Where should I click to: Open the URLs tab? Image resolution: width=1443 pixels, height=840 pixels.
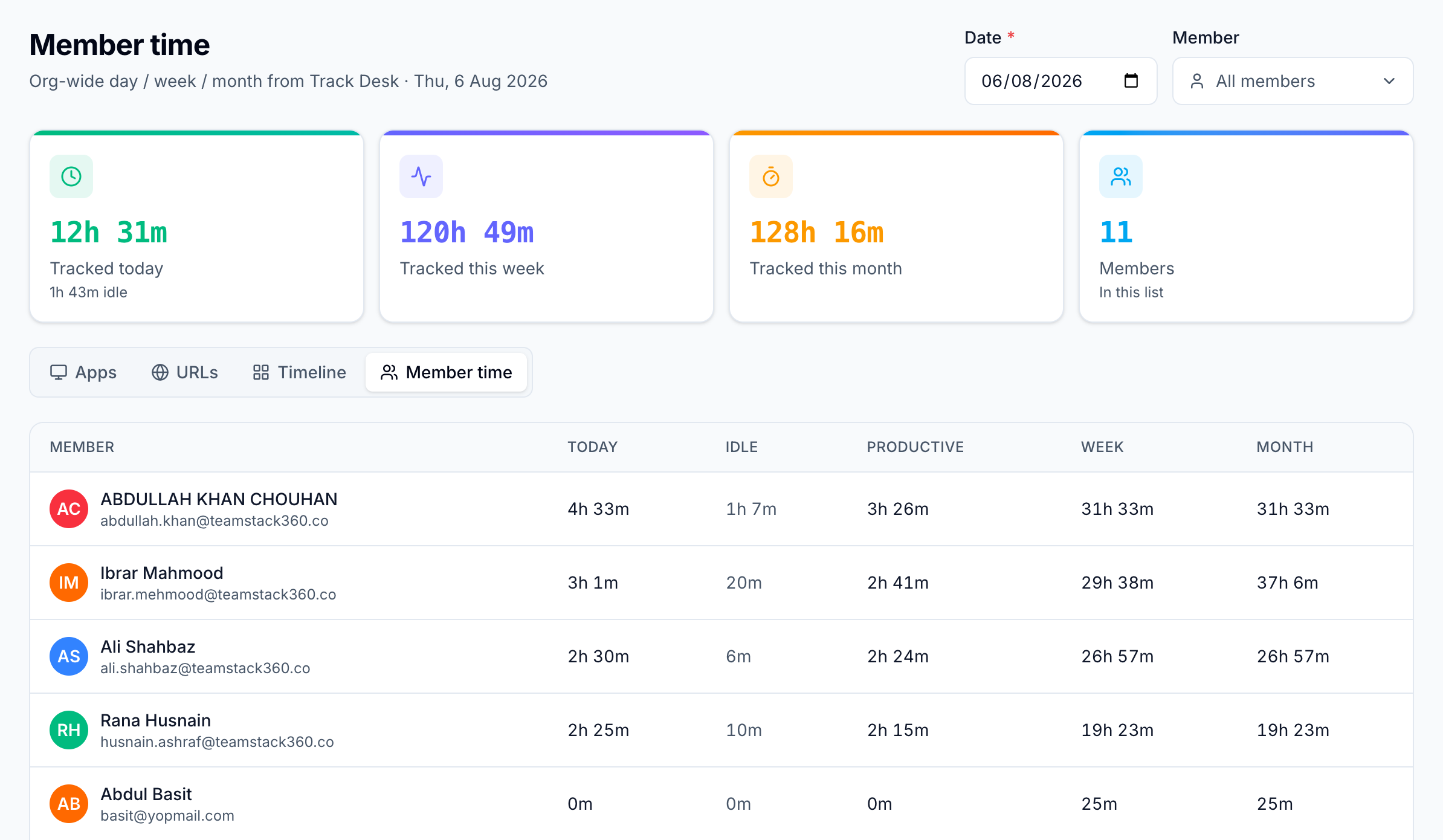tap(185, 372)
